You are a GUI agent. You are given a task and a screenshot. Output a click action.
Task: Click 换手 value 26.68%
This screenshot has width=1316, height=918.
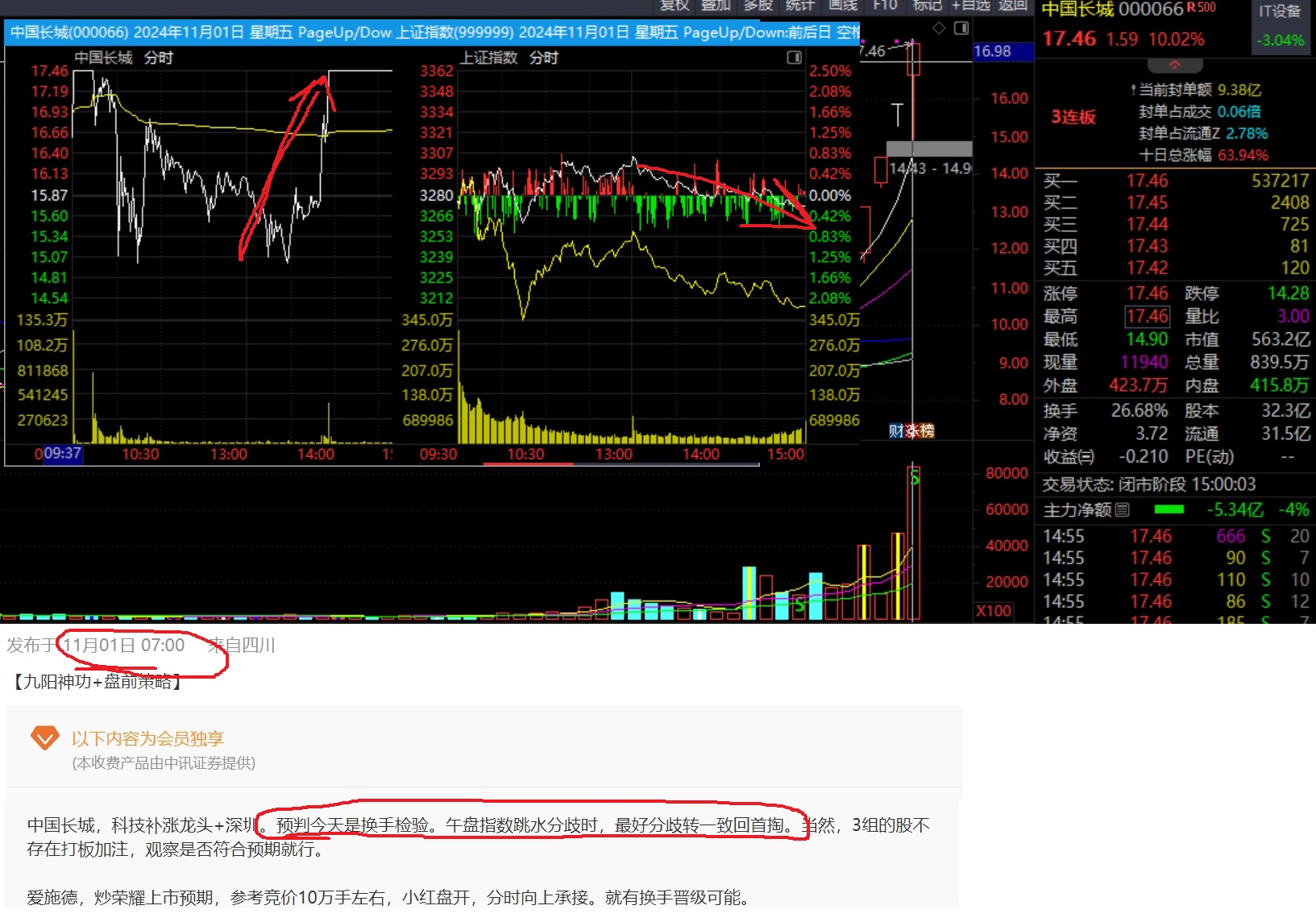point(1140,411)
